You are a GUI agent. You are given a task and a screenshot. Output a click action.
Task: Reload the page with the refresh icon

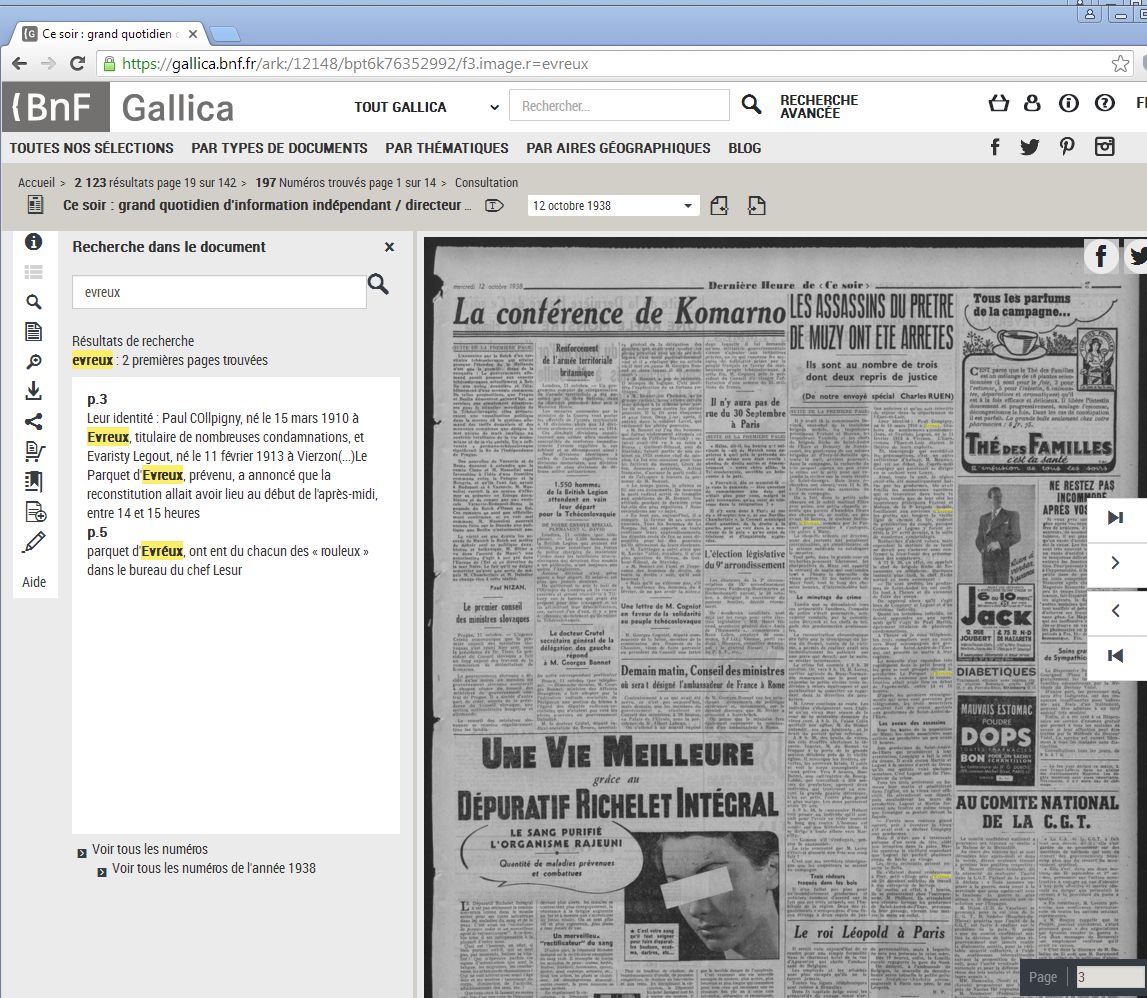pyautogui.click(x=77, y=64)
